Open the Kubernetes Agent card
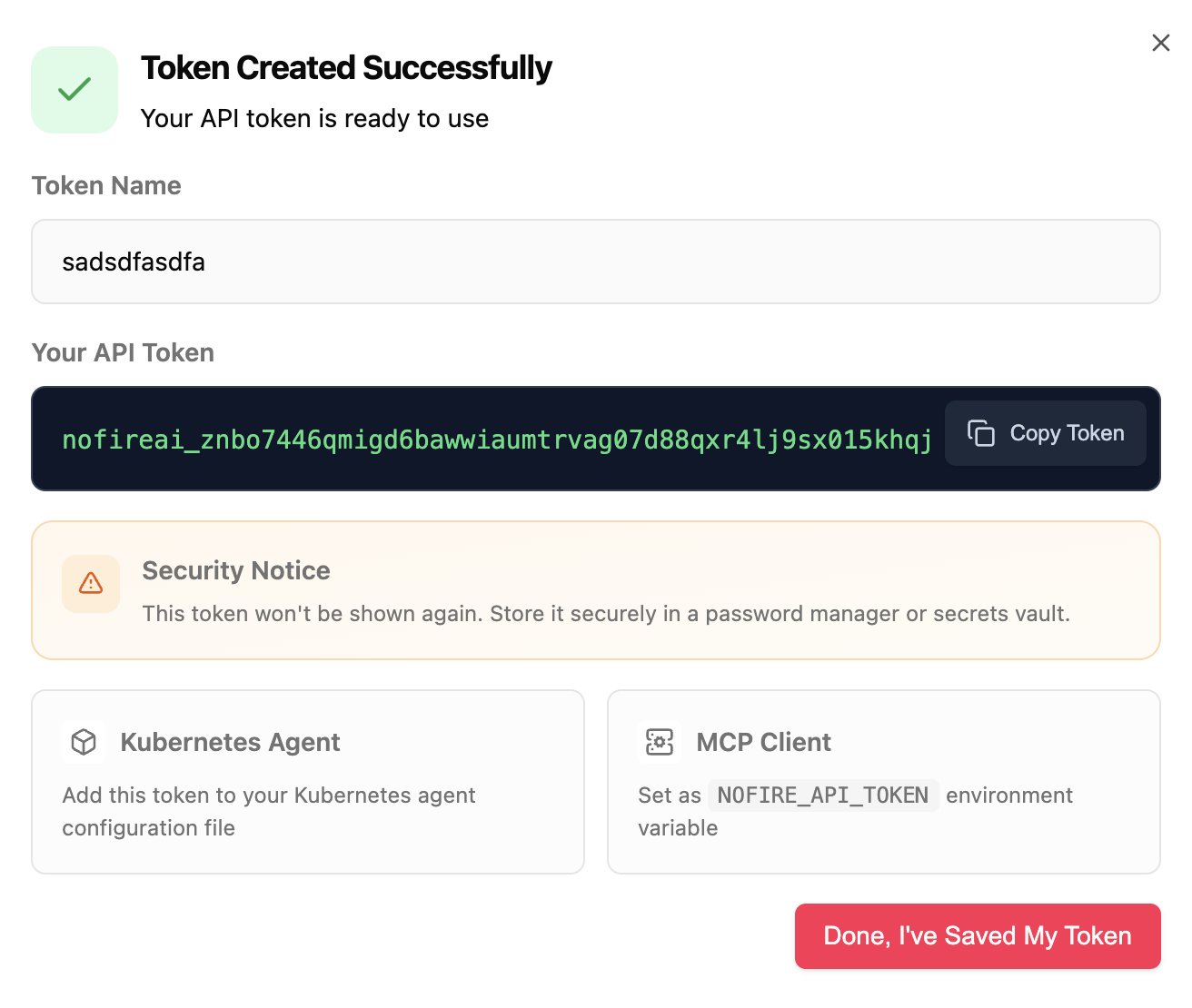Screen dimensions: 1192x1008 point(308,781)
